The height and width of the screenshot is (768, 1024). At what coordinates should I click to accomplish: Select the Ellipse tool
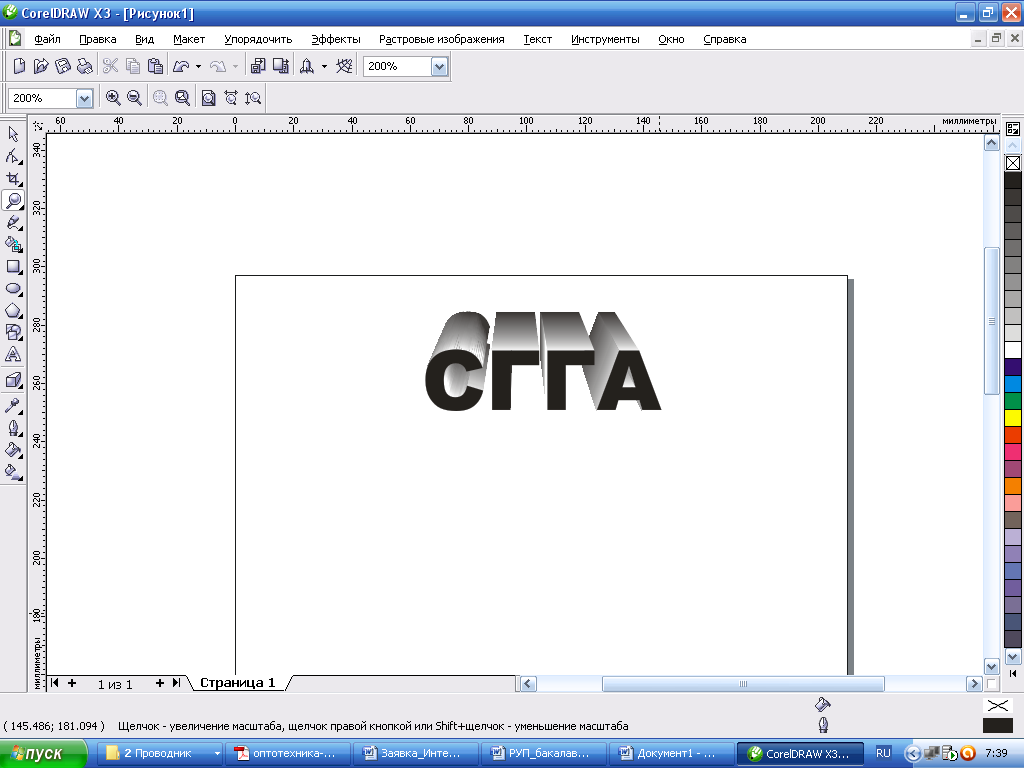pos(13,289)
